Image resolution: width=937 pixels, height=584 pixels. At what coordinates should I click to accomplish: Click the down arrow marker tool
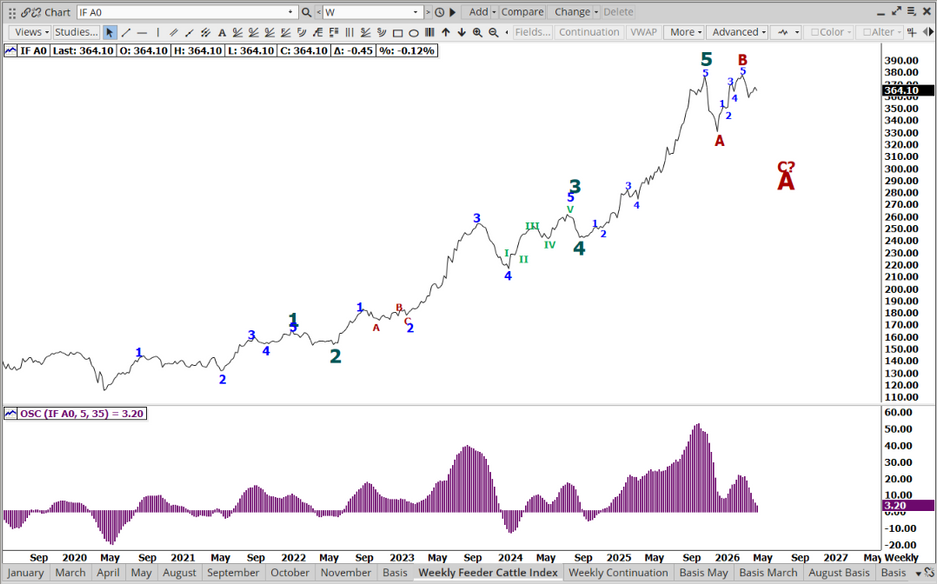click(x=461, y=32)
